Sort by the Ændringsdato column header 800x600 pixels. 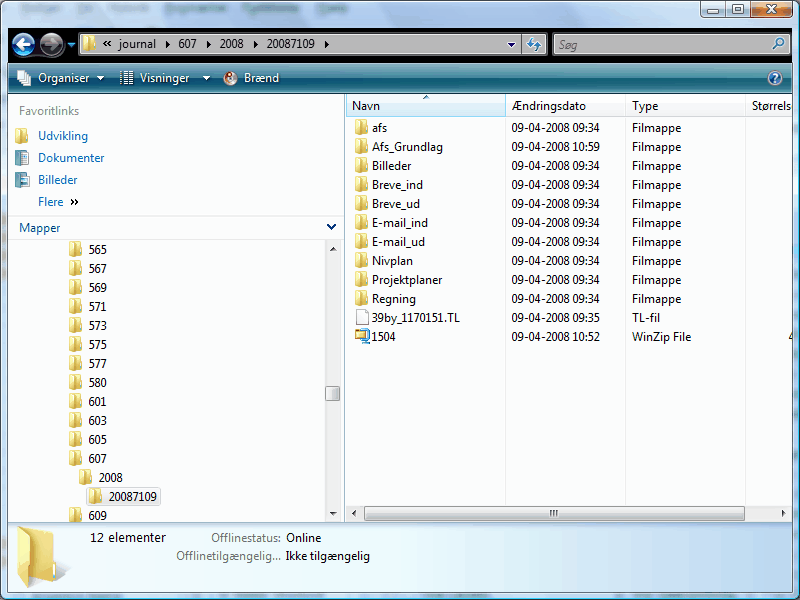565,106
